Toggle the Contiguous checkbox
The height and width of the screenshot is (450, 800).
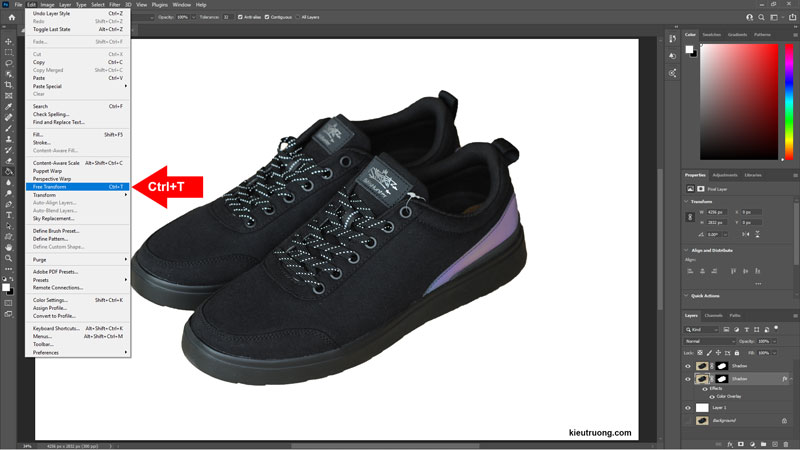click(x=267, y=17)
